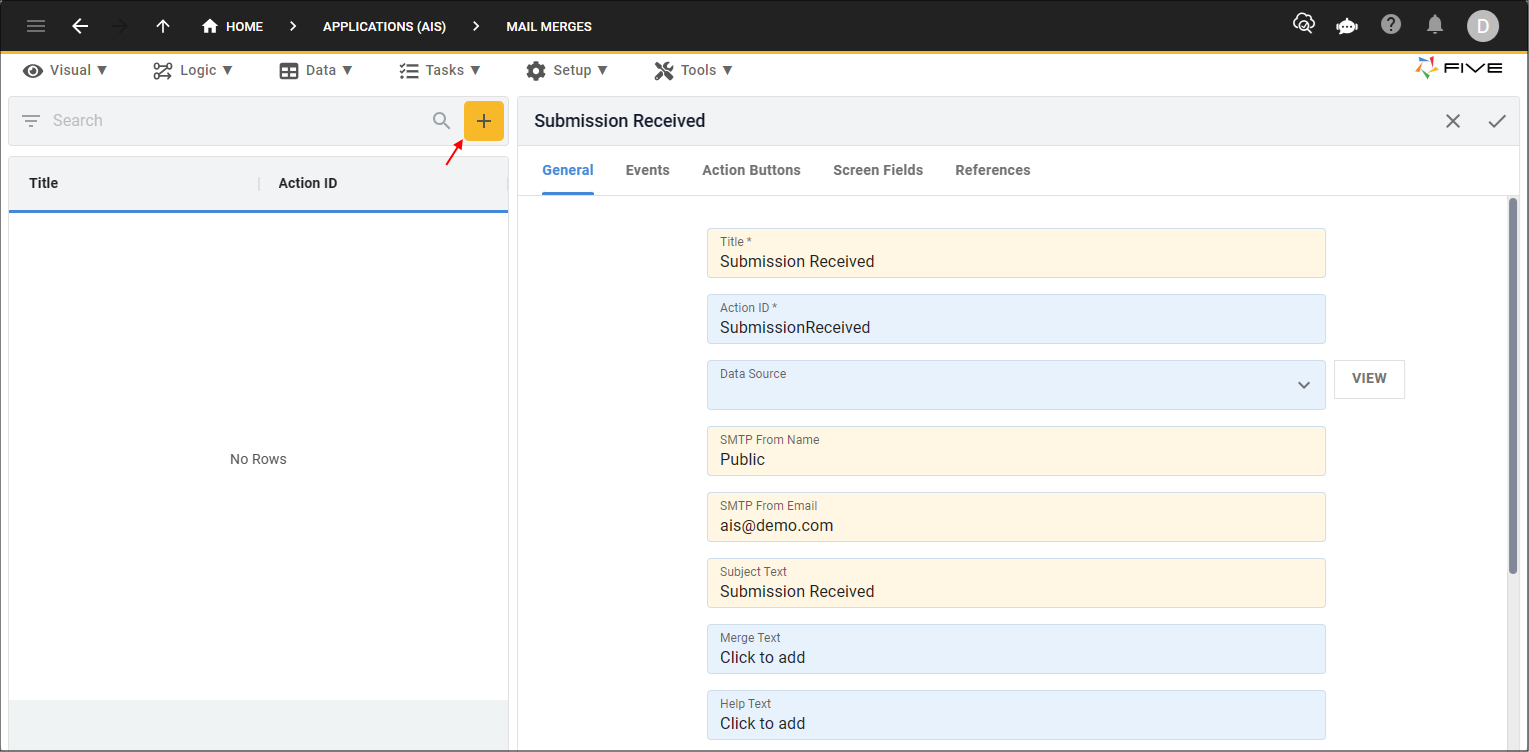Image resolution: width=1529 pixels, height=752 pixels.
Task: Click the back arrow icon
Action: coord(80,26)
